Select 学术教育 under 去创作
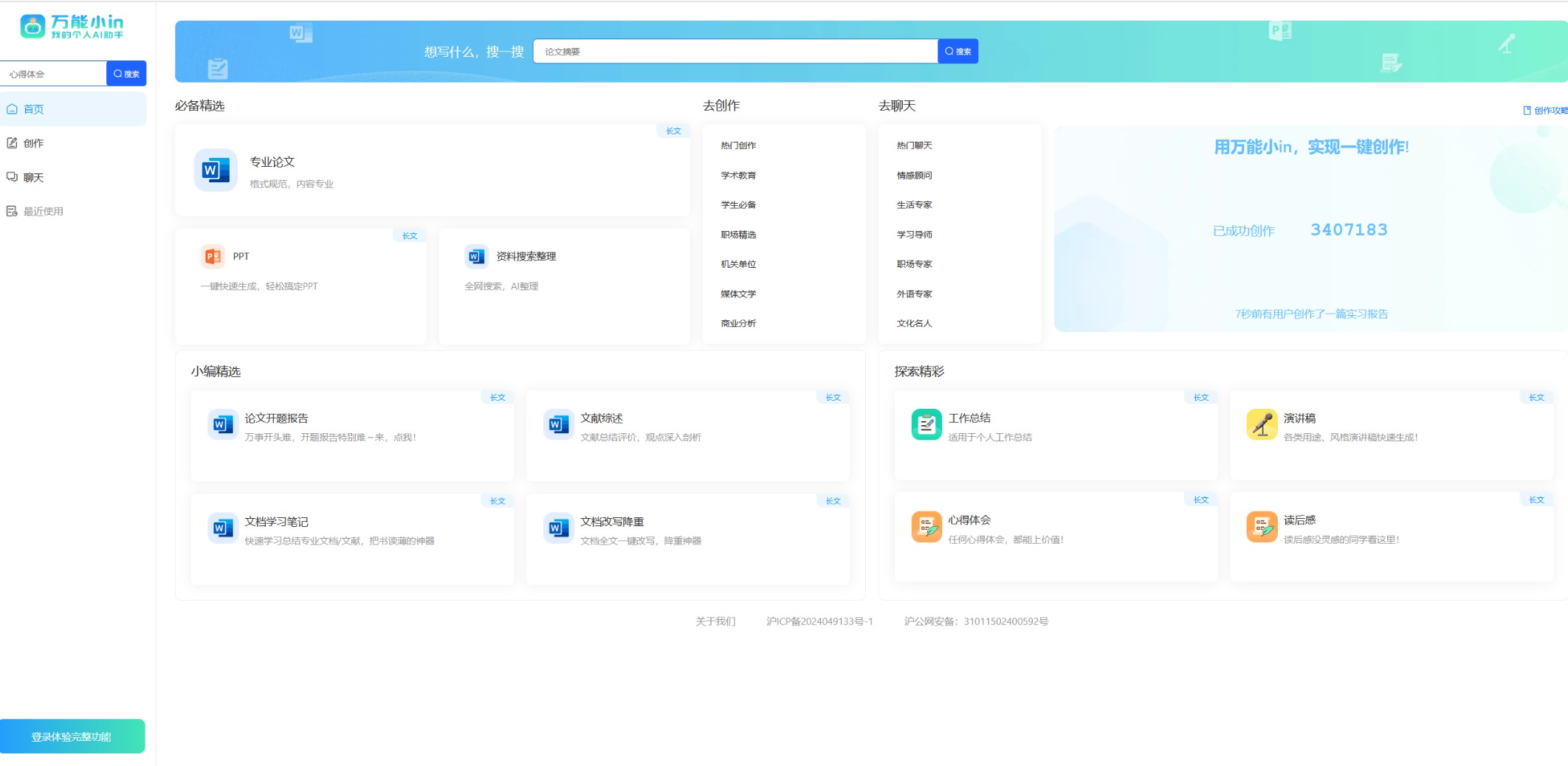The height and width of the screenshot is (766, 1568). [x=738, y=176]
